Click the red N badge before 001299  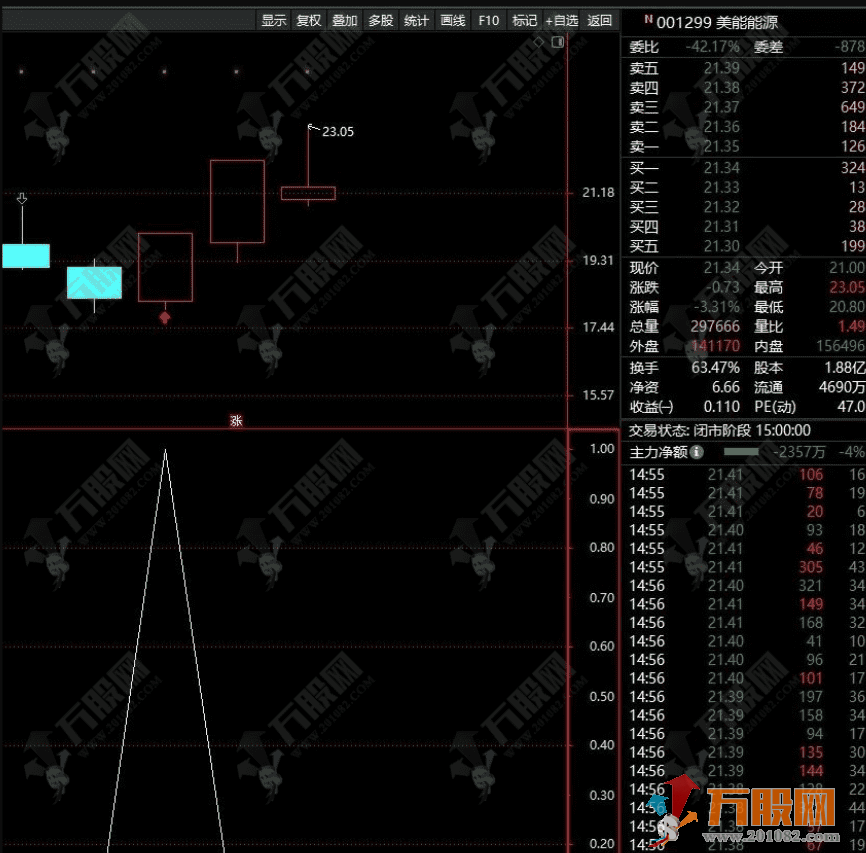(x=648, y=19)
